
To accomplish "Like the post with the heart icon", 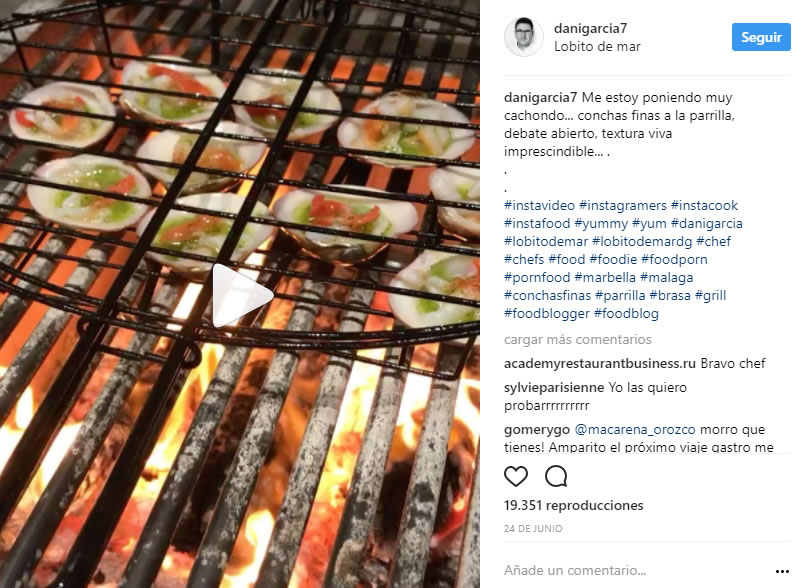I will [x=516, y=477].
